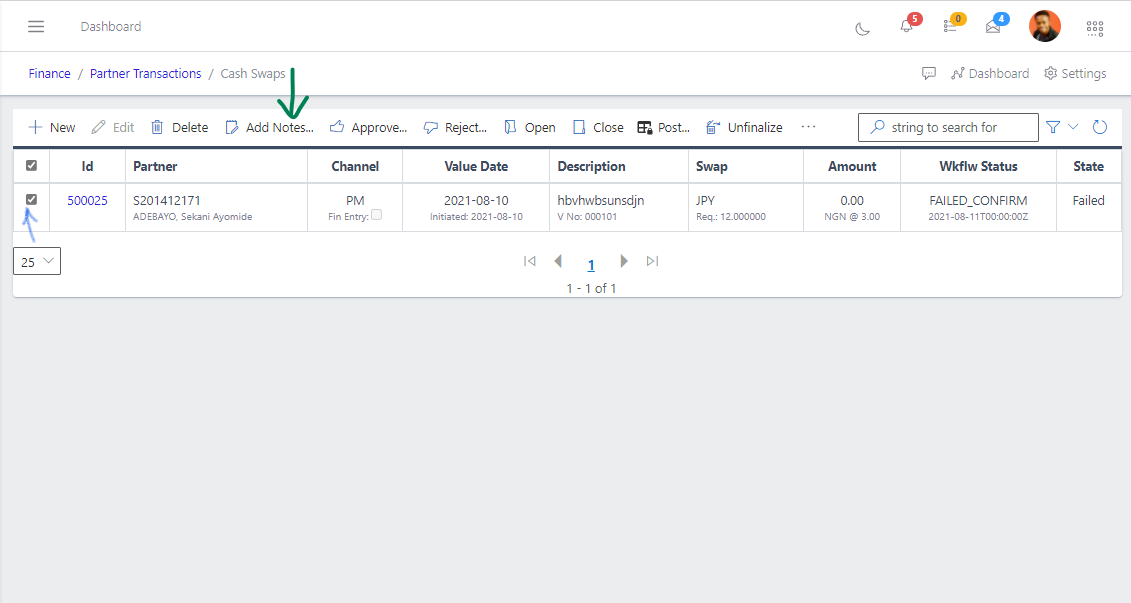1131x603 pixels.
Task: Expand the page size dropdown showing 25
Action: click(37, 261)
